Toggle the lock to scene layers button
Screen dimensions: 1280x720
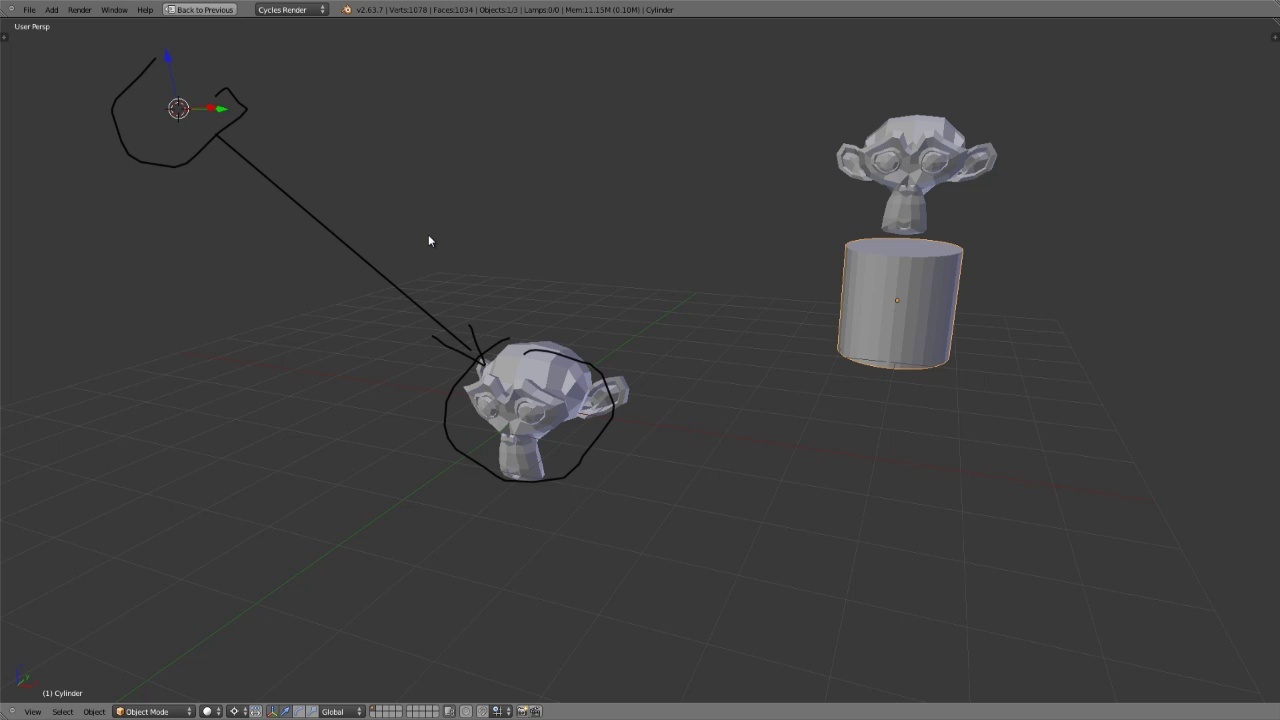coord(449,711)
